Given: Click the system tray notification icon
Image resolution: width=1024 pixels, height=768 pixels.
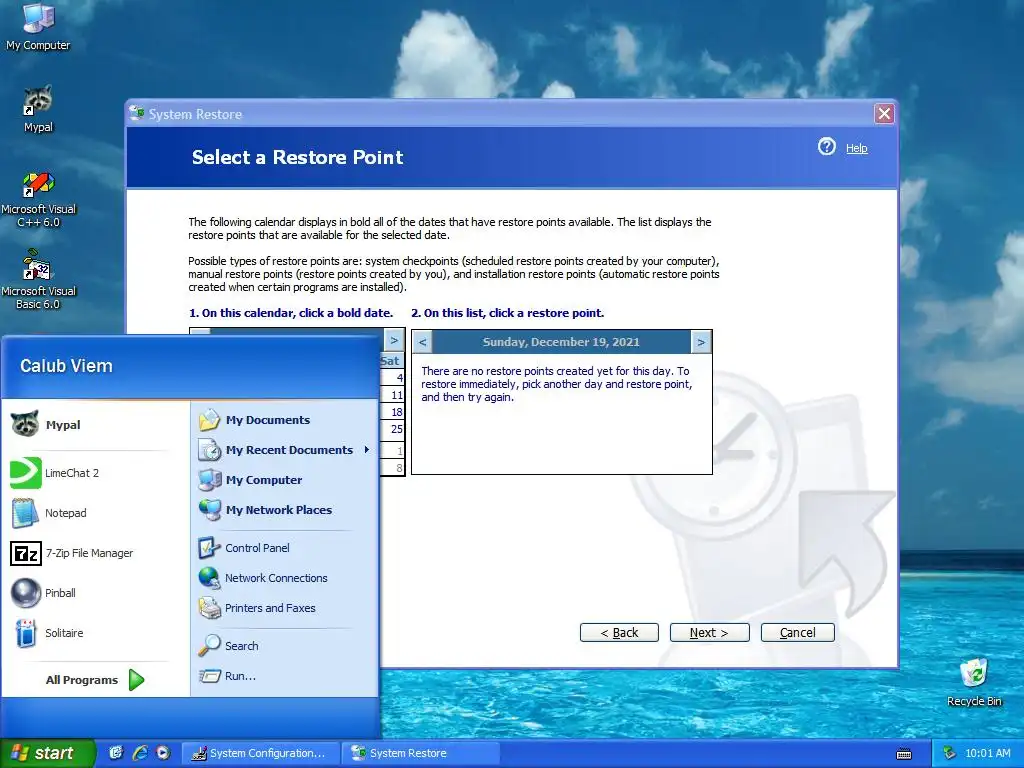Looking at the screenshot, I should click(x=950, y=753).
